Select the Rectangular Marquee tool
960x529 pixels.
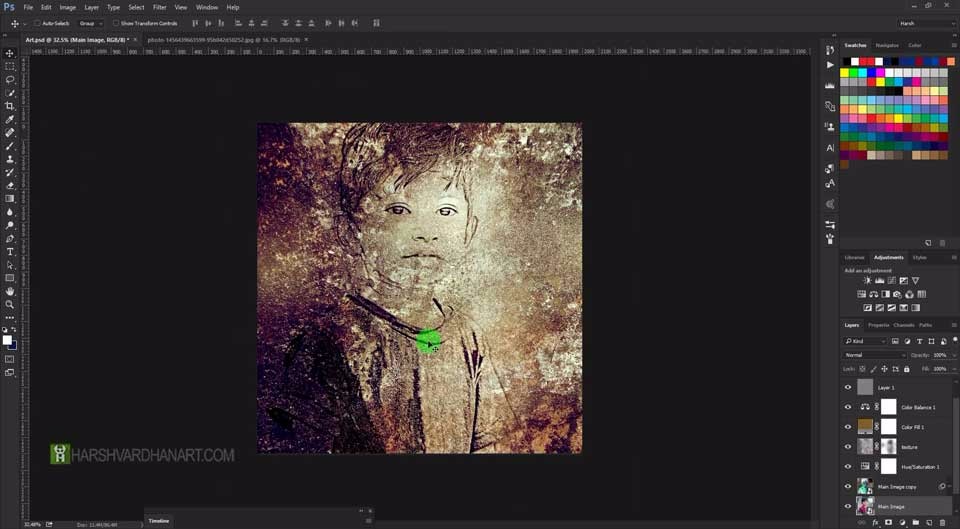[10, 66]
